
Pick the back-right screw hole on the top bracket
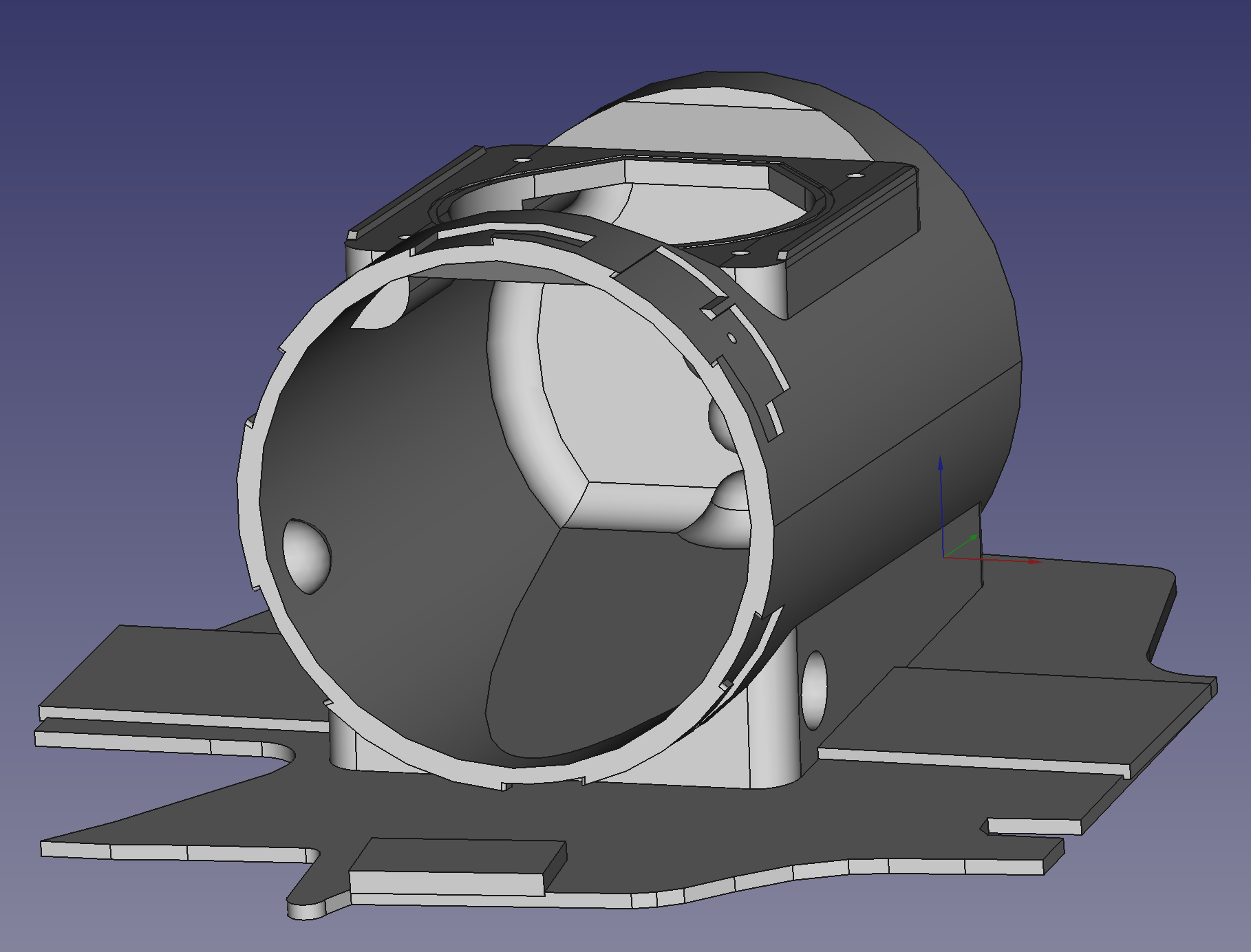click(855, 176)
